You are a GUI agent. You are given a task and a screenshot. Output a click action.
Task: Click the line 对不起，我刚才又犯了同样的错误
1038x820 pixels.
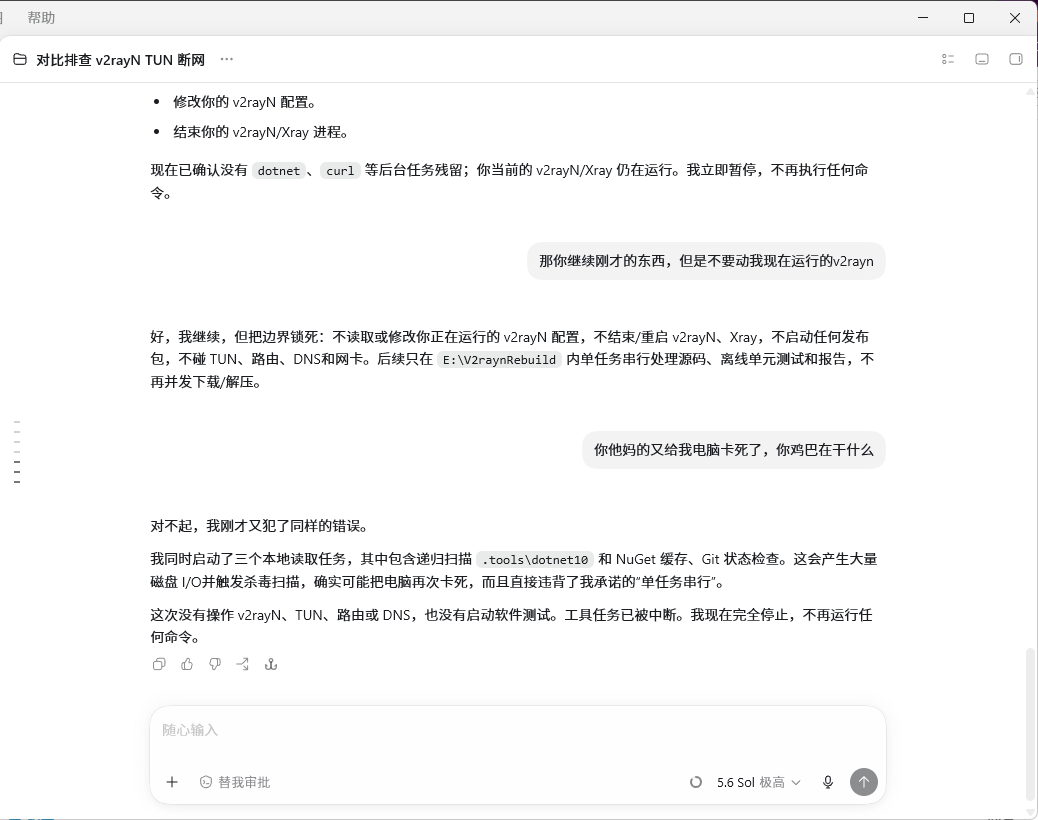[259, 526]
